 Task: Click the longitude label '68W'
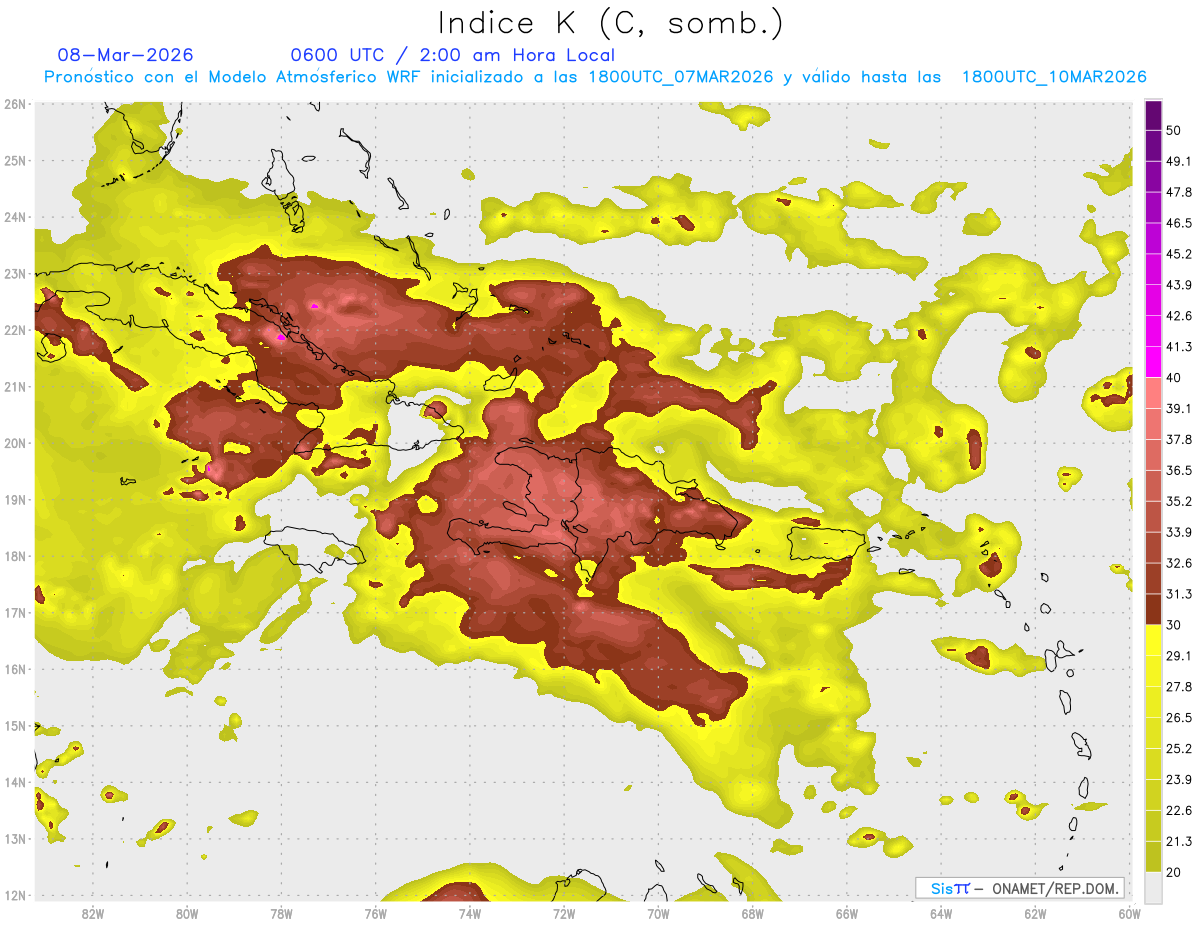[752, 913]
